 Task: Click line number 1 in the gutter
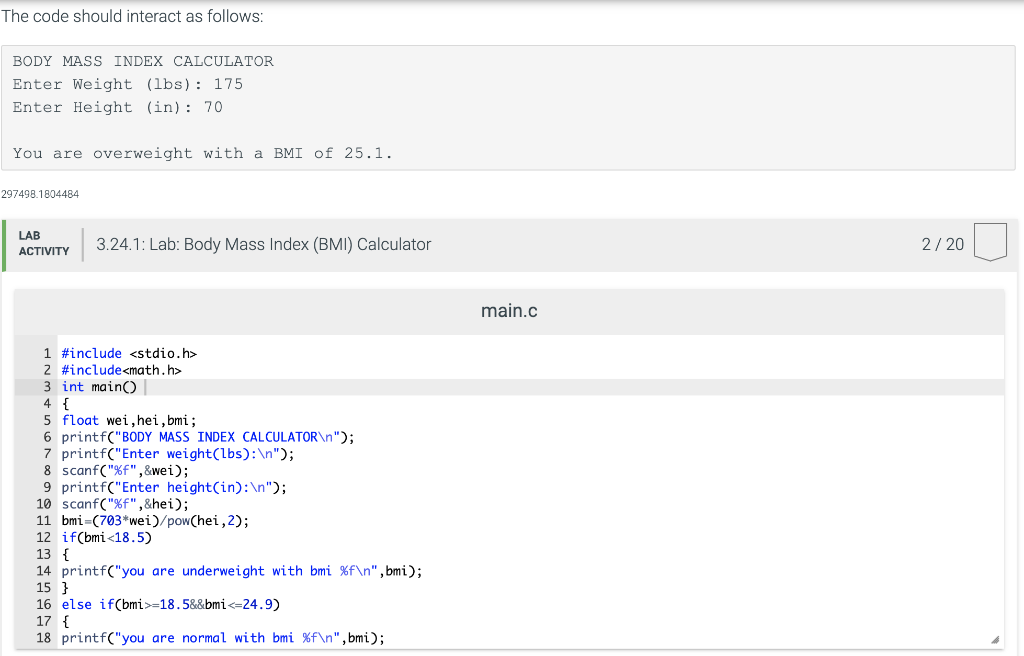point(45,353)
